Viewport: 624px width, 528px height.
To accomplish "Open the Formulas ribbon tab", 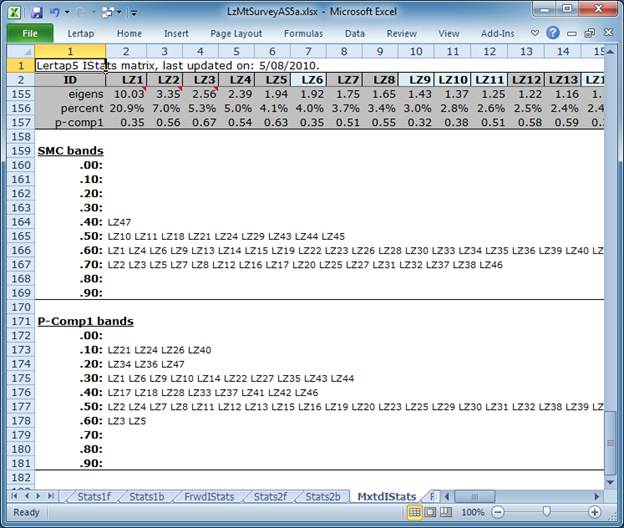I will click(x=303, y=33).
